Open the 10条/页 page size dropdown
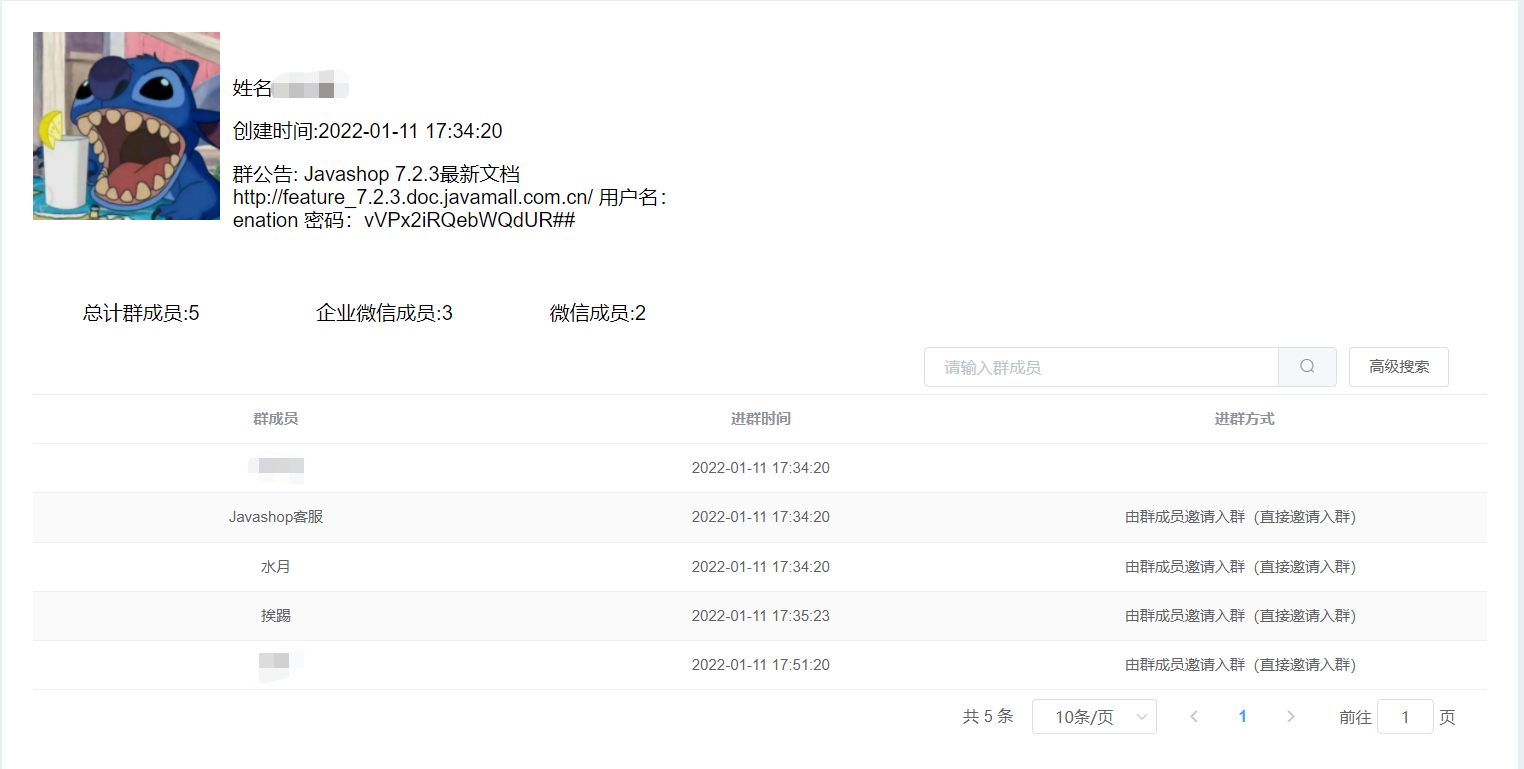This screenshot has height=769, width=1524. coord(1094,716)
